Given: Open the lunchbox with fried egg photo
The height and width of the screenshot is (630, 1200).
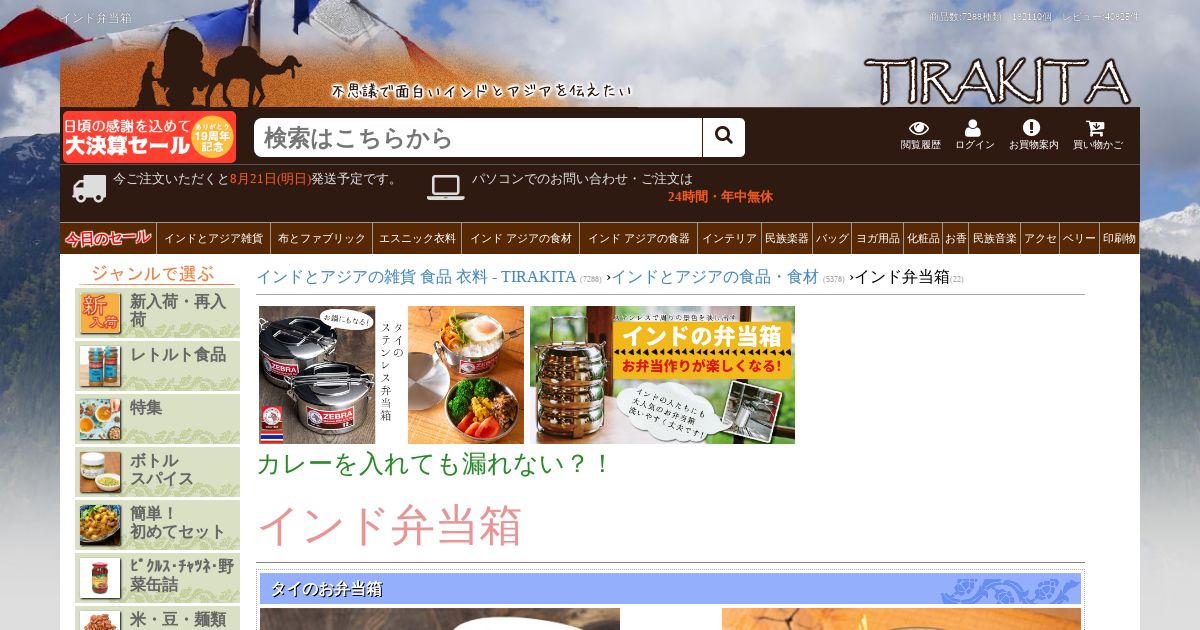Looking at the screenshot, I should click(466, 375).
